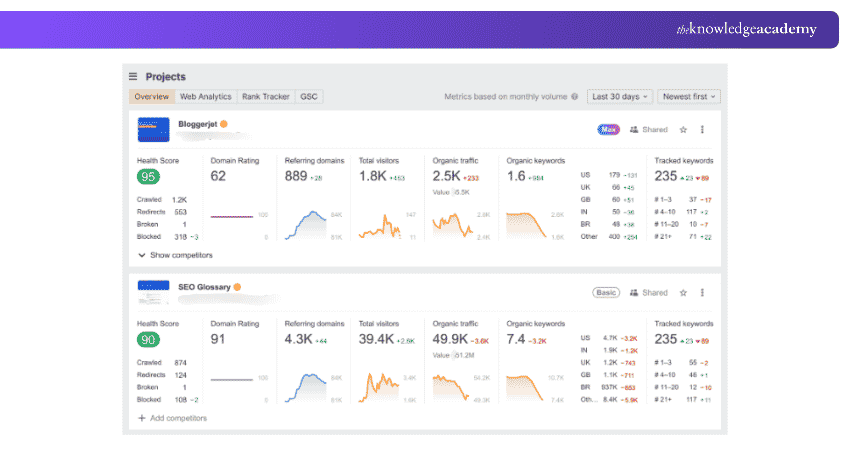Click Add competitors under SEO Glossary
Image resolution: width=850 pixels, height=450 pixels.
(x=172, y=418)
